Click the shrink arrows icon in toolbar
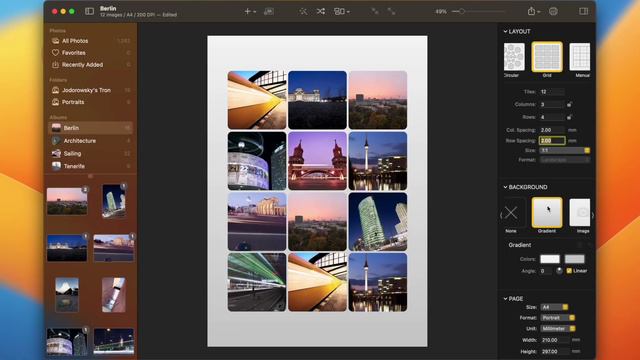The width and height of the screenshot is (640, 360). click(375, 11)
